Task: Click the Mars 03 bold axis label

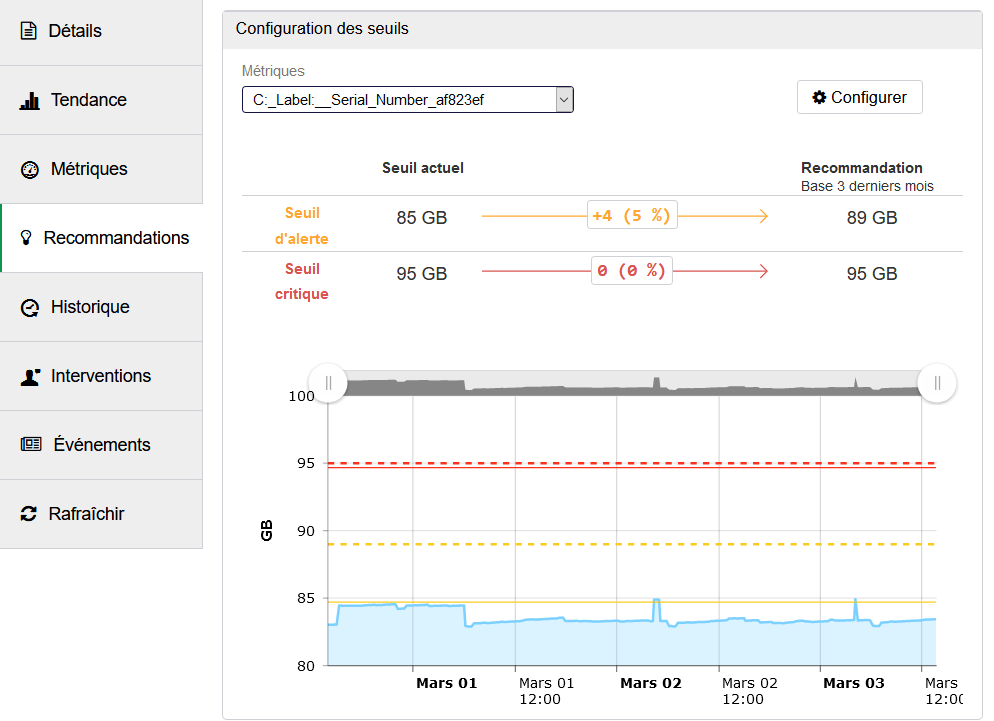Action: click(x=853, y=683)
